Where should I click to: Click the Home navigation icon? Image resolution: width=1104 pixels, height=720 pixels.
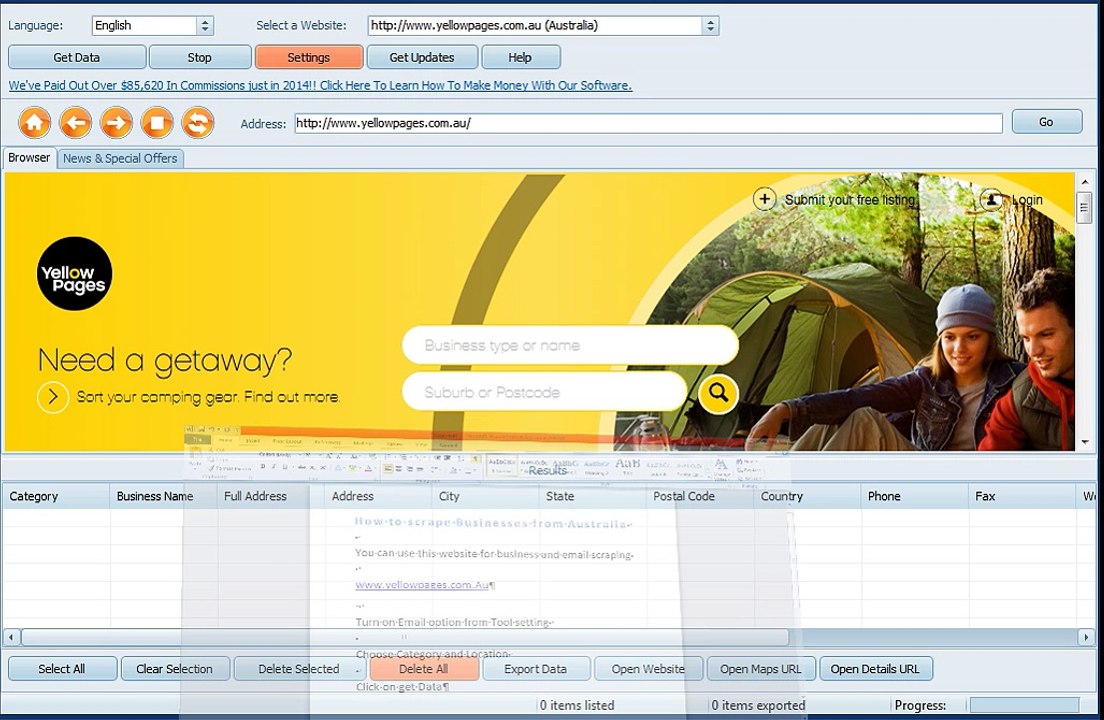point(34,122)
